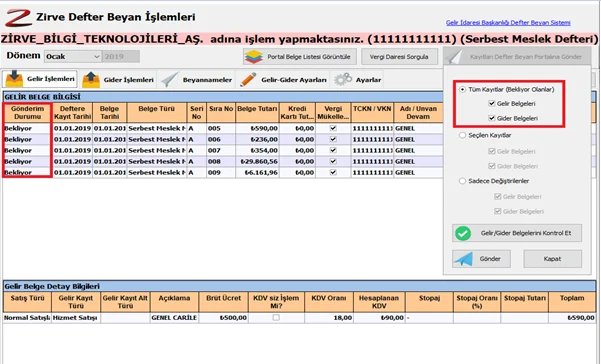The height and width of the screenshot is (364, 601).
Task: Toggle Vergi Mükellefi checkbox in row 009
Action: 333,172
